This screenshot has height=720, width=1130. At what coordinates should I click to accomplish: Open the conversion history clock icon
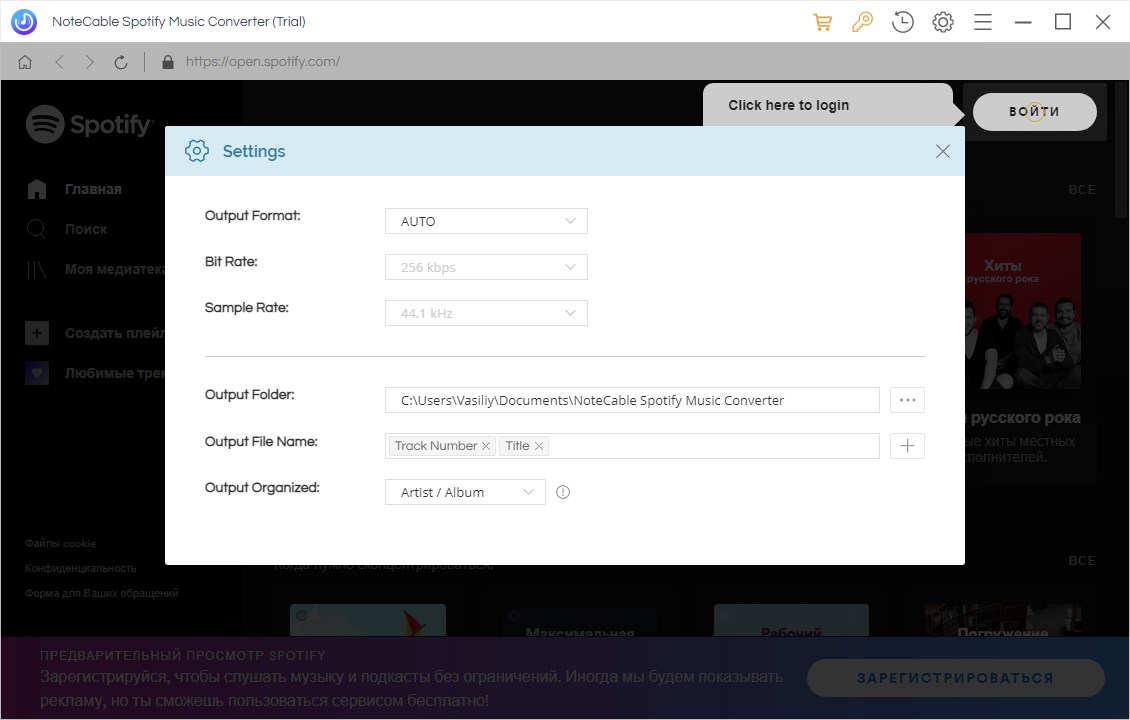pos(903,22)
